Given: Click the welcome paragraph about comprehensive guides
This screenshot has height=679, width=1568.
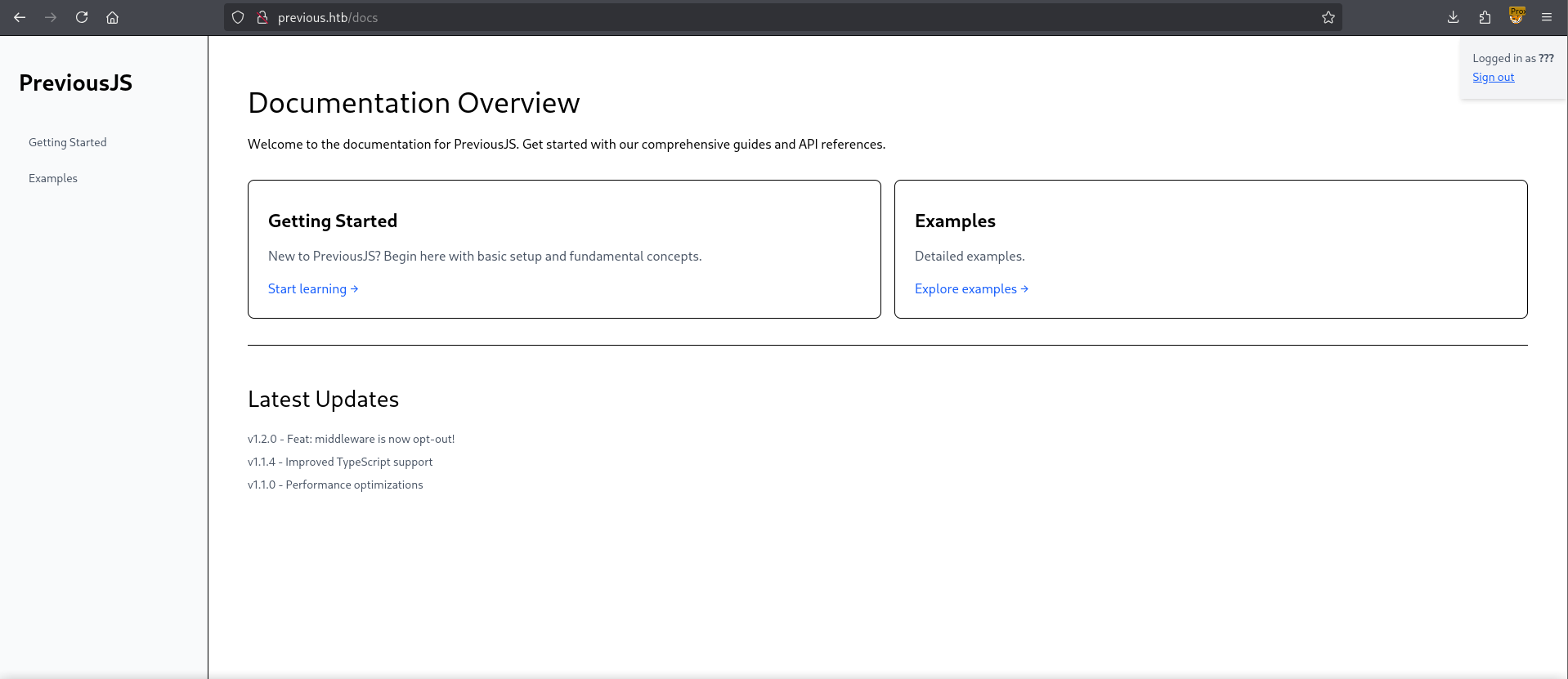Looking at the screenshot, I should 567,144.
